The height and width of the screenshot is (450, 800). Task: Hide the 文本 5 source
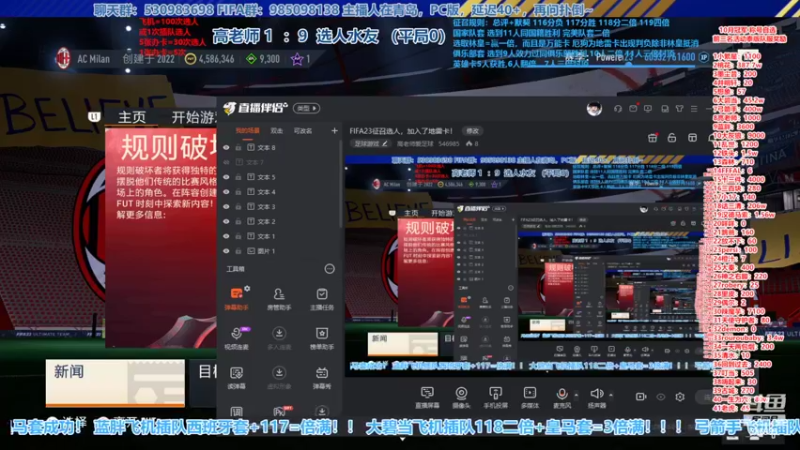tap(226, 177)
